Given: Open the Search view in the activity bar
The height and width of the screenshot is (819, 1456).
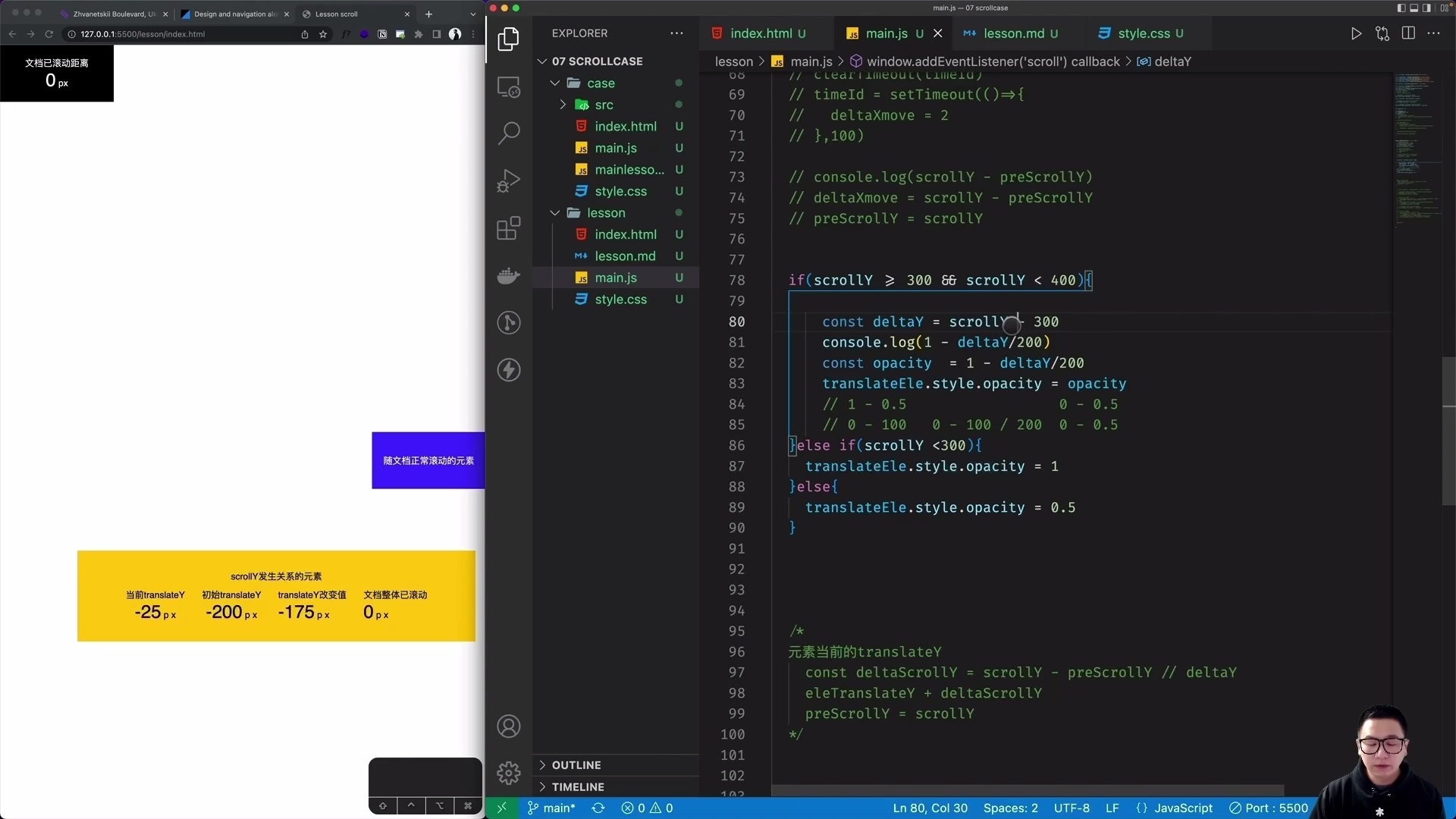Looking at the screenshot, I should (508, 133).
